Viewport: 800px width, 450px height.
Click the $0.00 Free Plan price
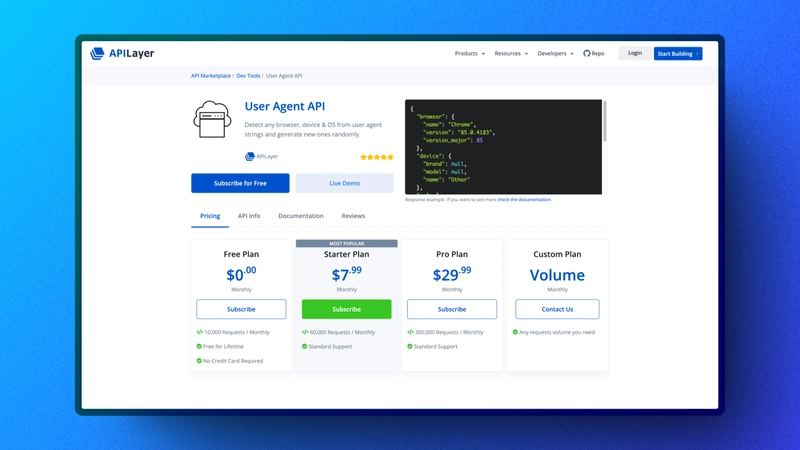241,274
